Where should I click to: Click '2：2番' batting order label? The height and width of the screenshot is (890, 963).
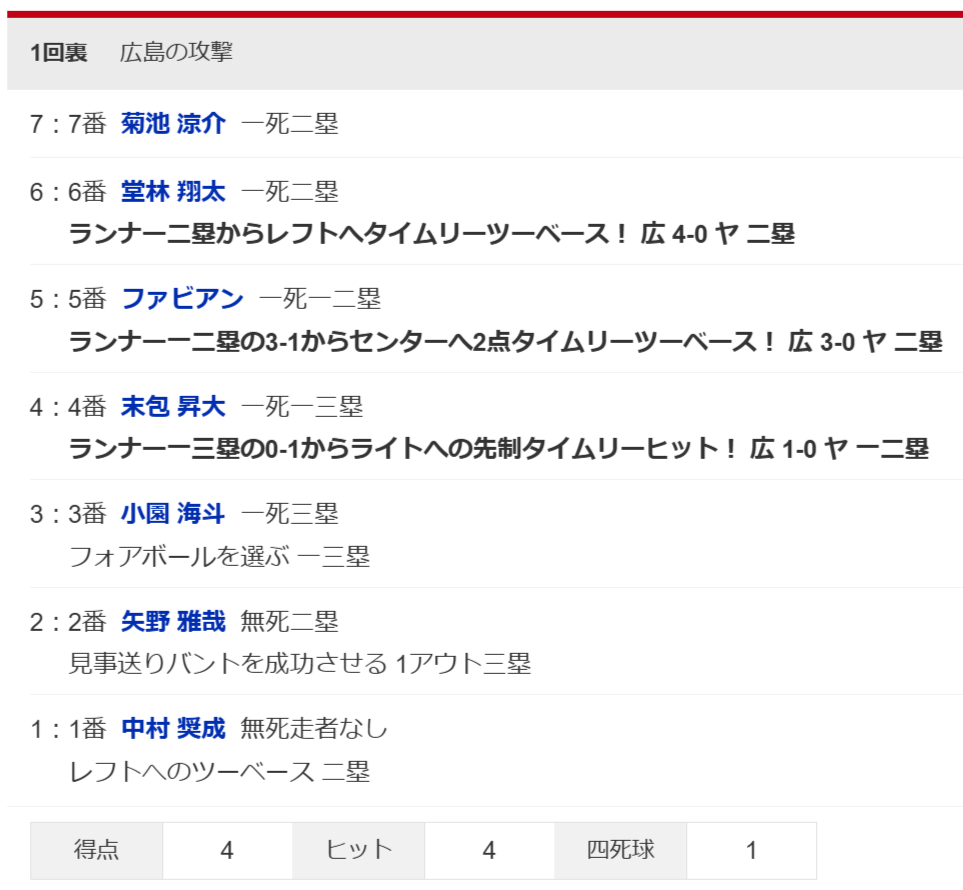pos(68,622)
